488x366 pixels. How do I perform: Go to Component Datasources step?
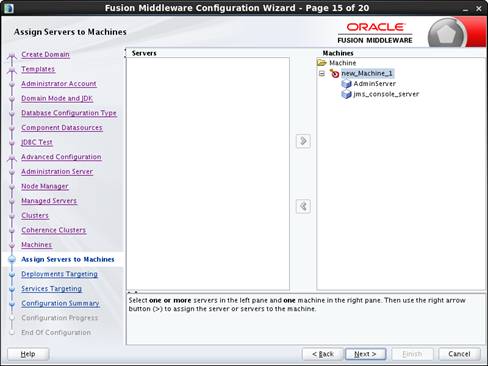coord(62,128)
